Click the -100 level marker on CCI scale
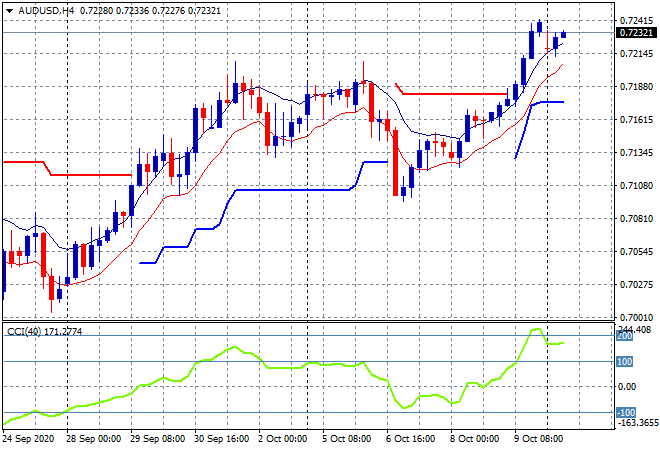Image resolution: width=660 pixels, height=450 pixels. tap(625, 413)
